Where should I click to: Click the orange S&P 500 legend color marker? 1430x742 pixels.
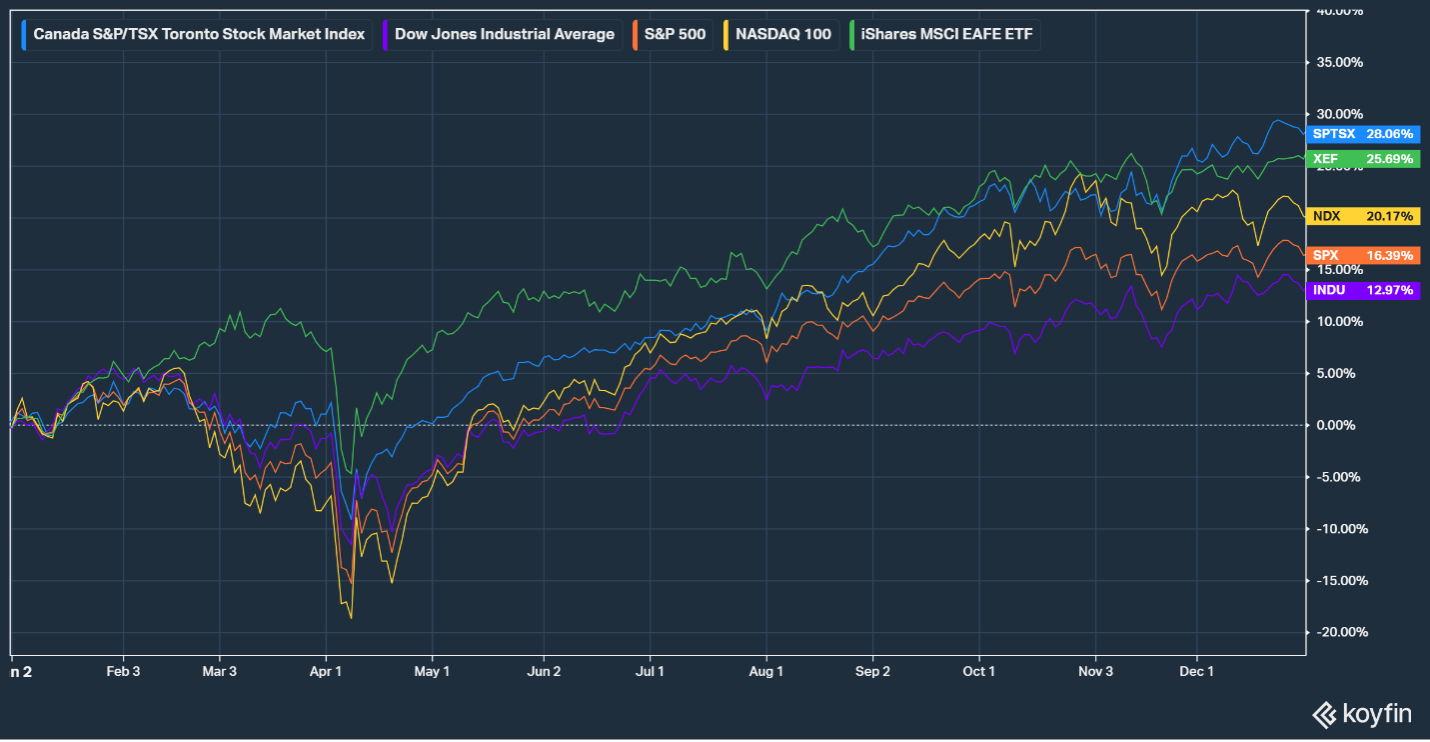637,34
